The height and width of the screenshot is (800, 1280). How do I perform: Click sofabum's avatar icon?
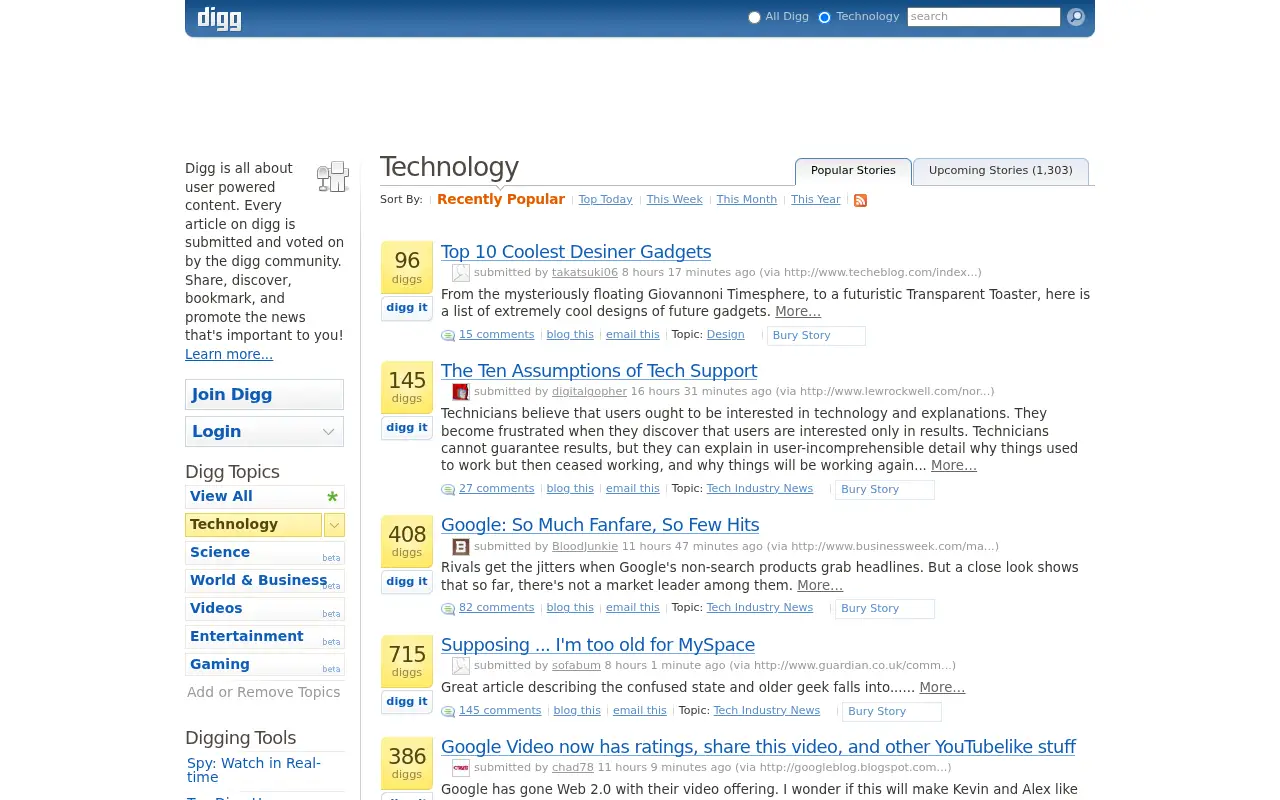[461, 666]
